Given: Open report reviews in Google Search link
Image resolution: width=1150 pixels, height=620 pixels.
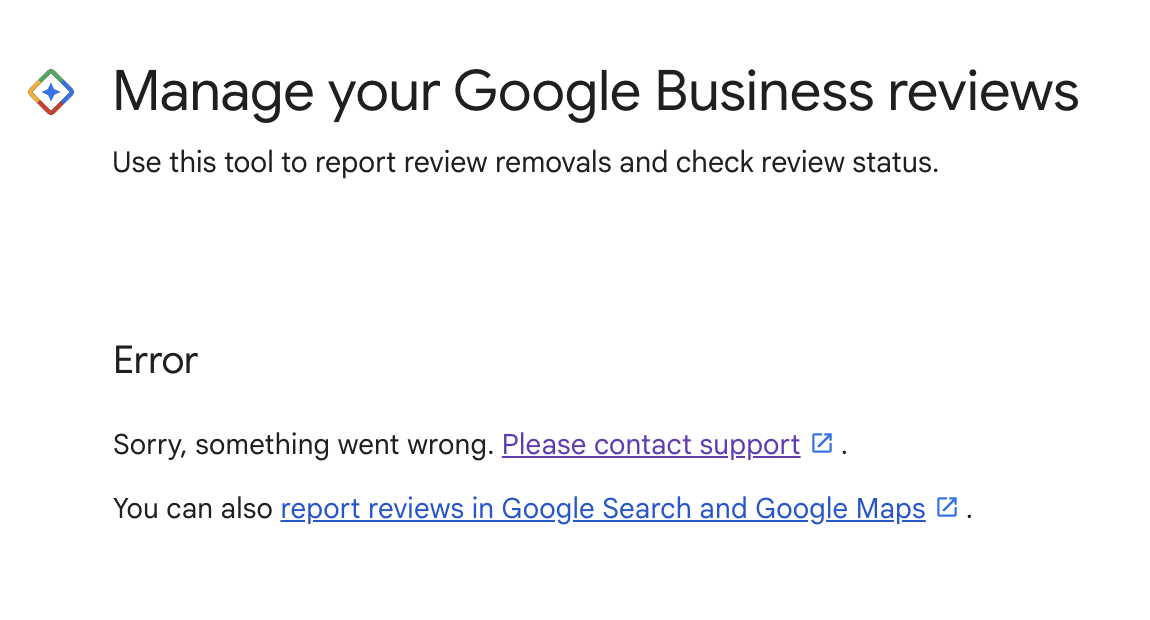Looking at the screenshot, I should click(x=603, y=508).
